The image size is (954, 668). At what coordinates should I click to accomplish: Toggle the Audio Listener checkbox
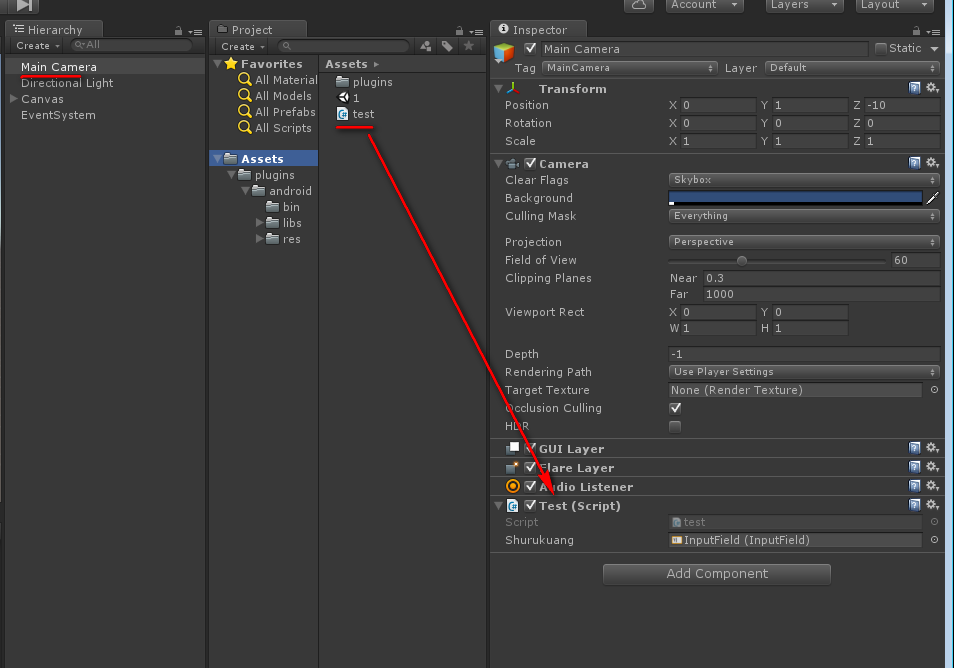coord(531,486)
